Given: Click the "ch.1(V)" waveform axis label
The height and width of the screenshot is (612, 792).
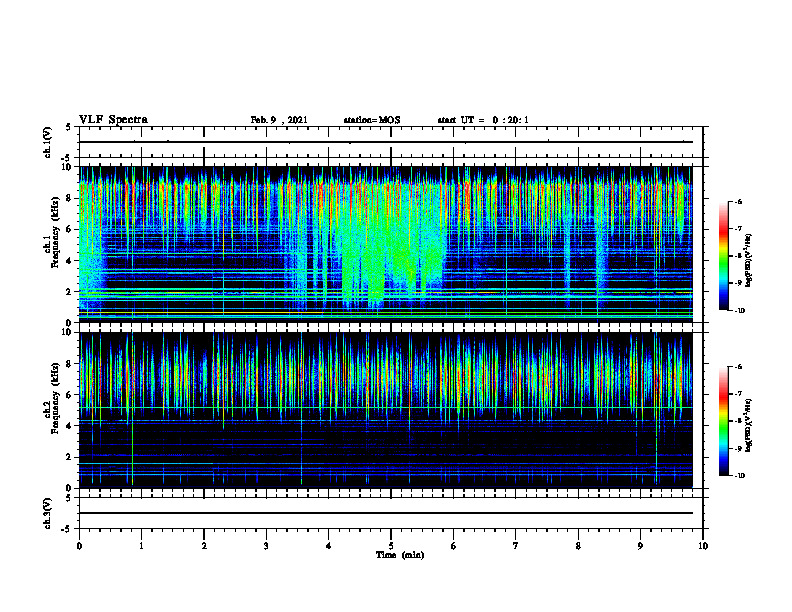Looking at the screenshot, I should tap(48, 142).
